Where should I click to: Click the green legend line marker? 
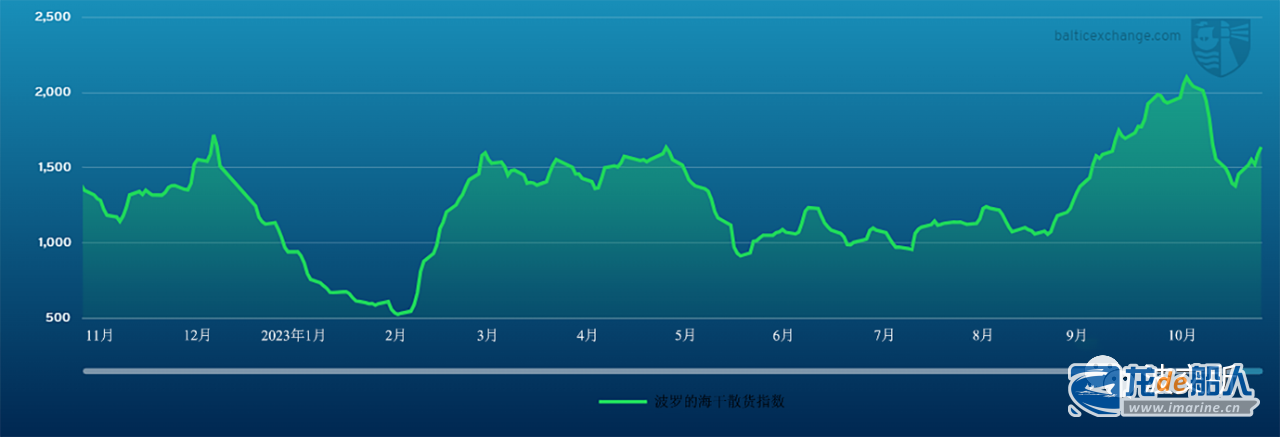pos(622,402)
